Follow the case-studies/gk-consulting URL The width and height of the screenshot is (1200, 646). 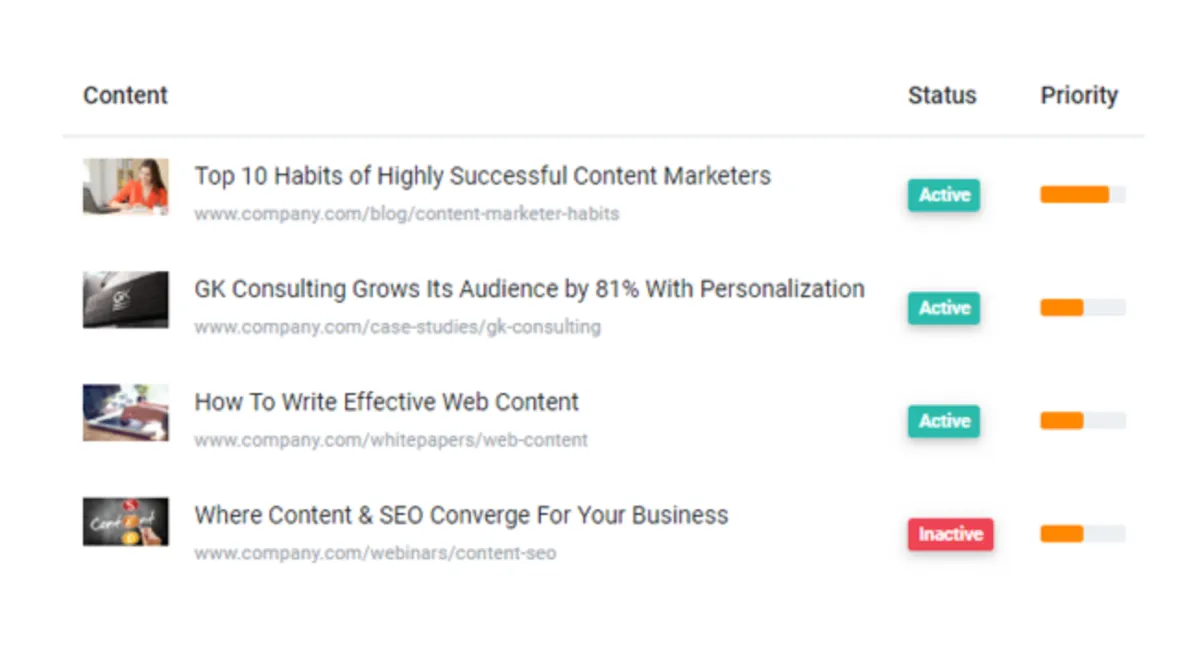[397, 327]
